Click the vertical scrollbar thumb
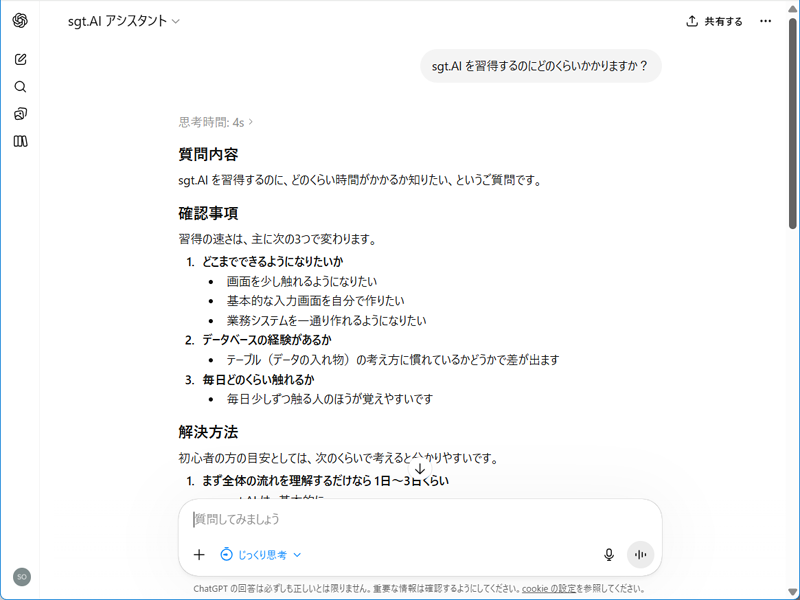 792,122
